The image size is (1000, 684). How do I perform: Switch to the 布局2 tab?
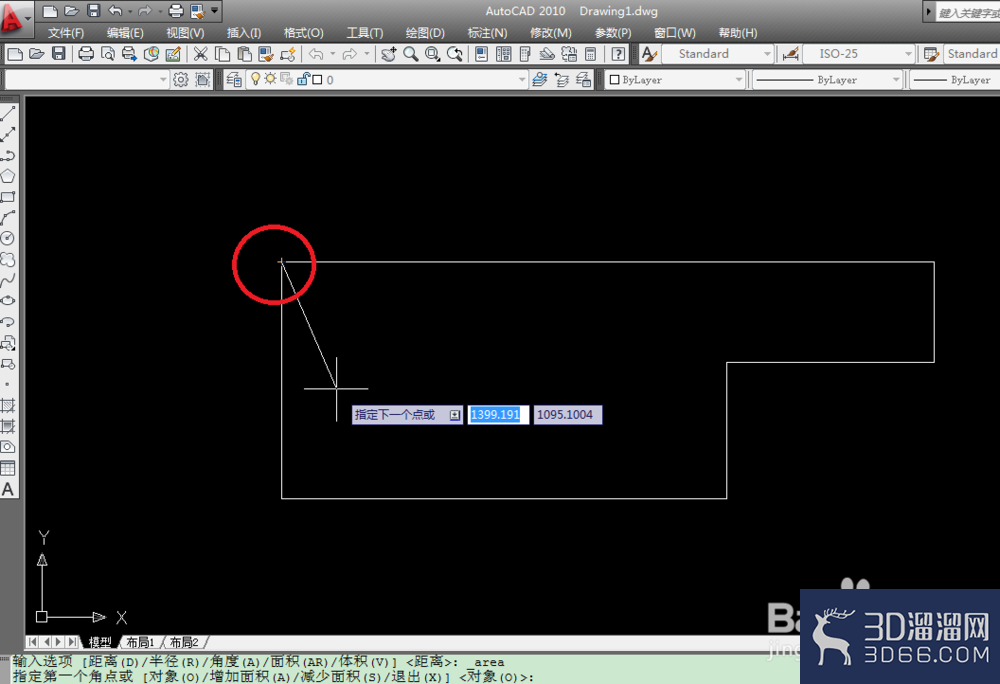click(x=184, y=642)
